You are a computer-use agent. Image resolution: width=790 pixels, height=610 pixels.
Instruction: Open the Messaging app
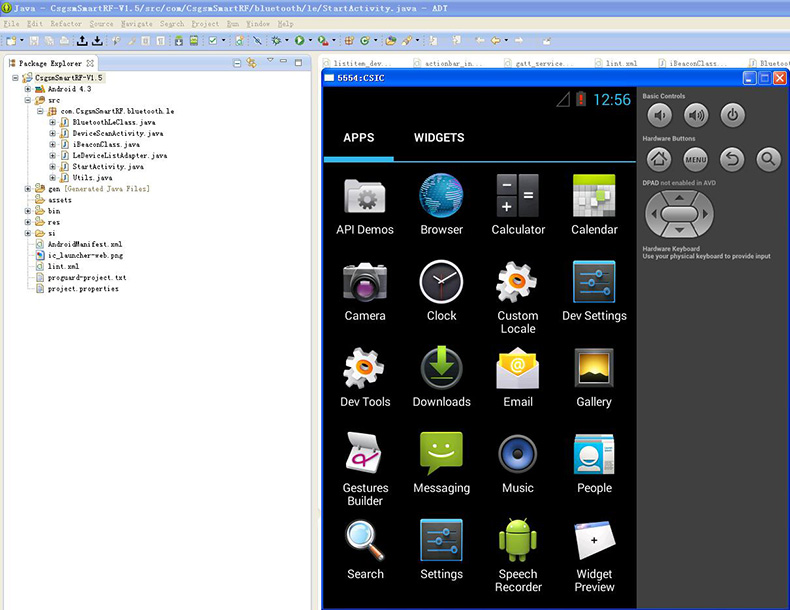pyautogui.click(x=441, y=463)
